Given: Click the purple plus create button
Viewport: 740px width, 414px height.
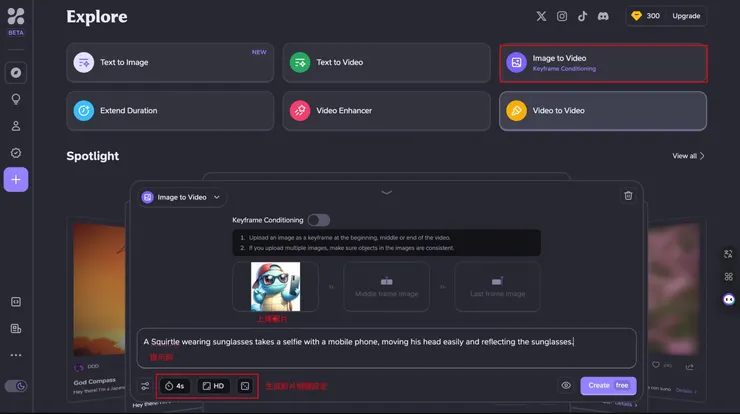Looking at the screenshot, I should tap(16, 179).
